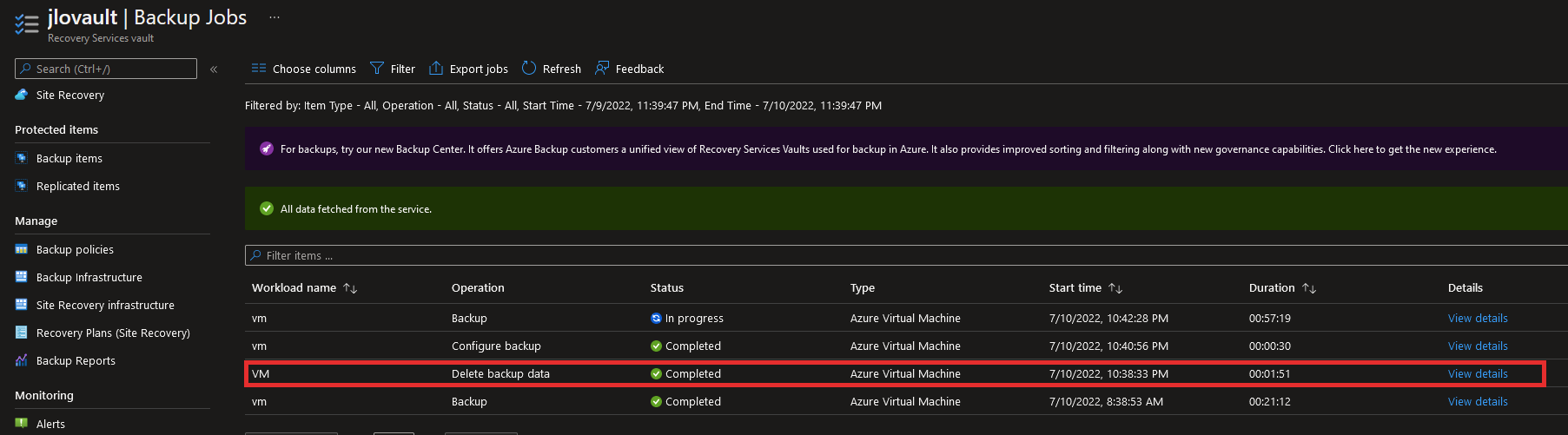Click start time 7/10/2022, 10:42:28 PM

pos(1108,319)
